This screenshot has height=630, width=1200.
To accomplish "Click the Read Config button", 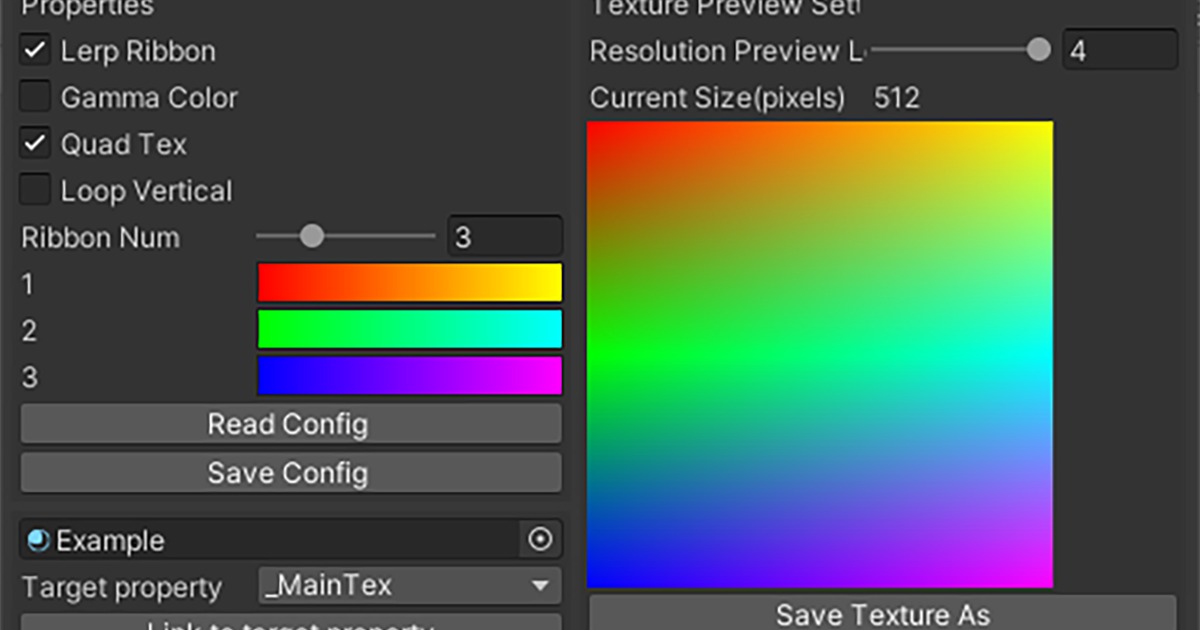I will tap(289, 423).
